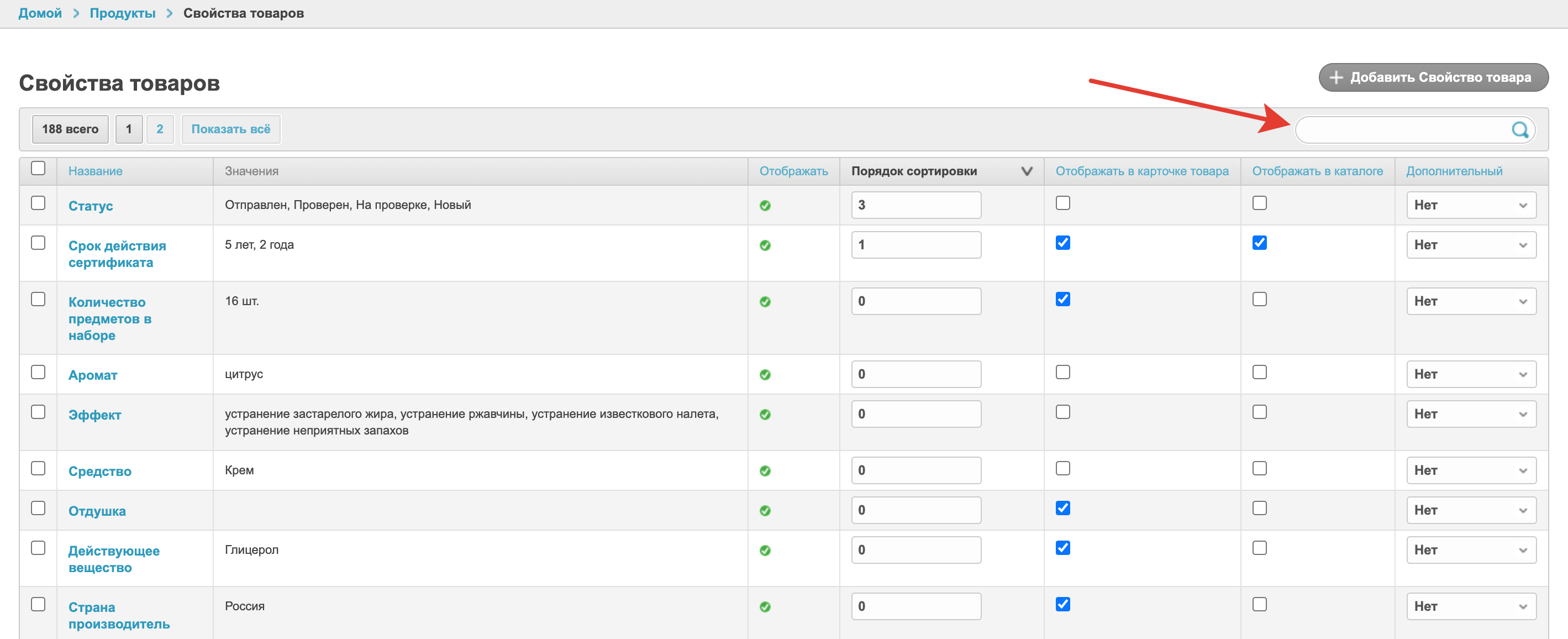1568x639 pixels.
Task: Open Продукты breadcrumb link
Action: [122, 13]
